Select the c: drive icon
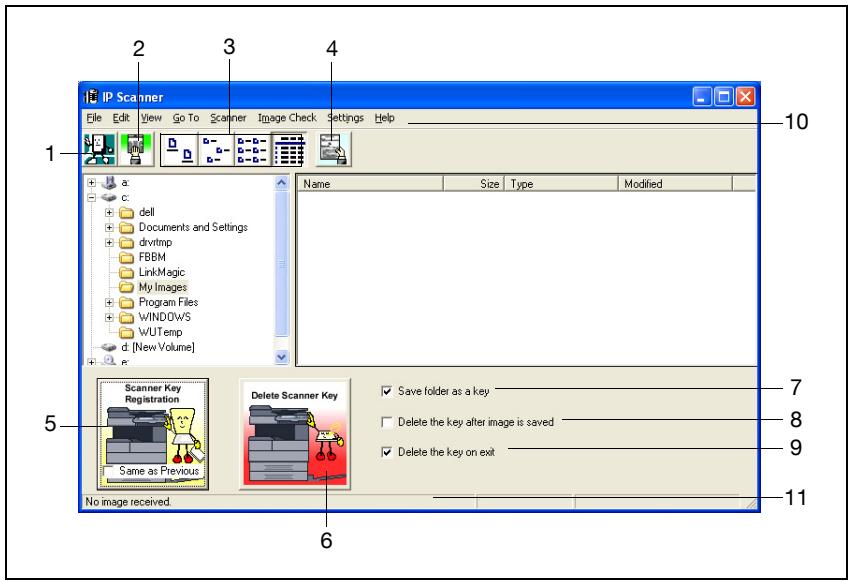Screen dimensions: 851x581 109,197
